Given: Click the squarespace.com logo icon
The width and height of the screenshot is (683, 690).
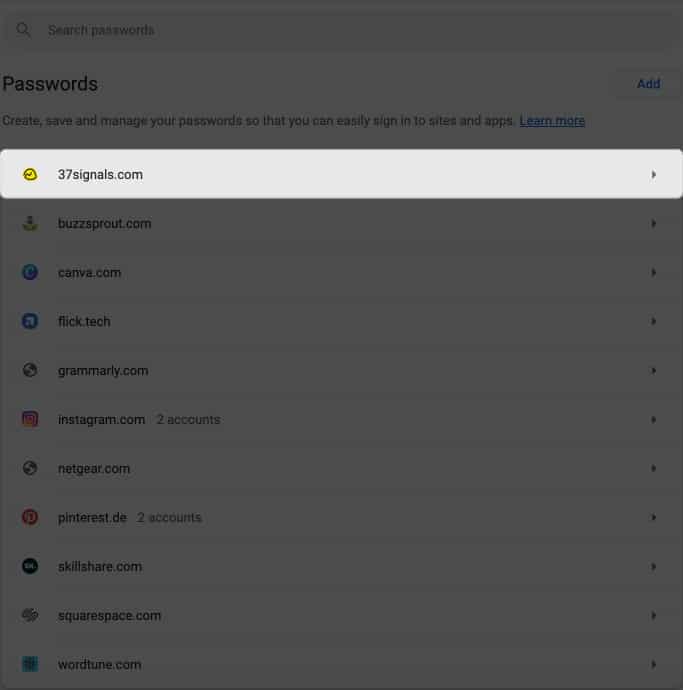Looking at the screenshot, I should [30, 616].
